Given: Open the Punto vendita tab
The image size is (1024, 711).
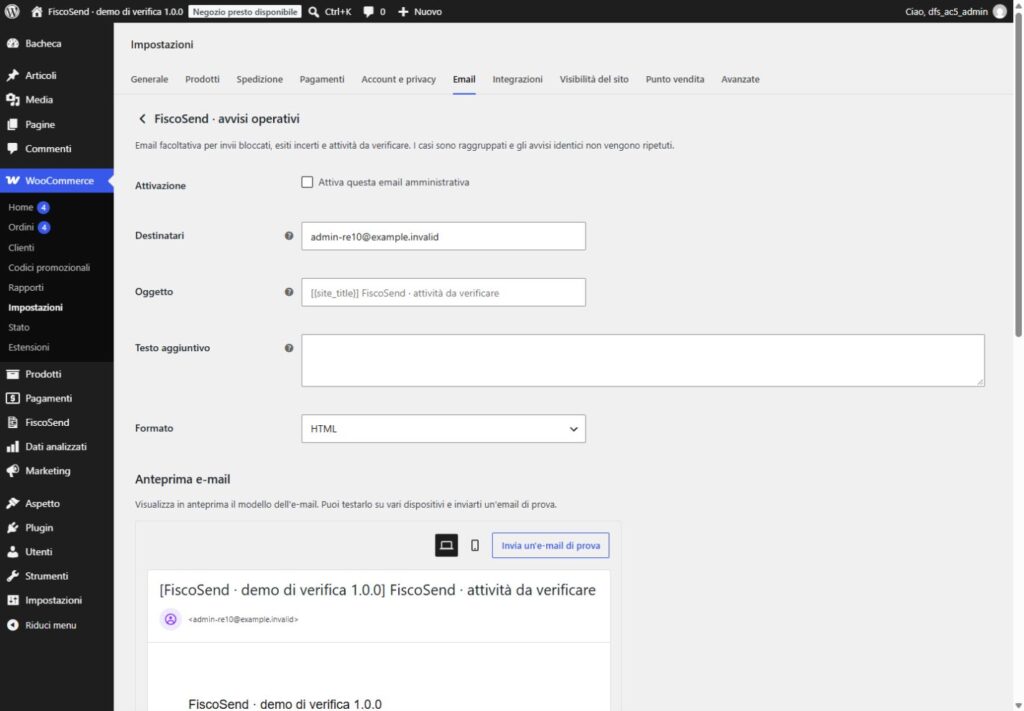Looking at the screenshot, I should pos(675,79).
